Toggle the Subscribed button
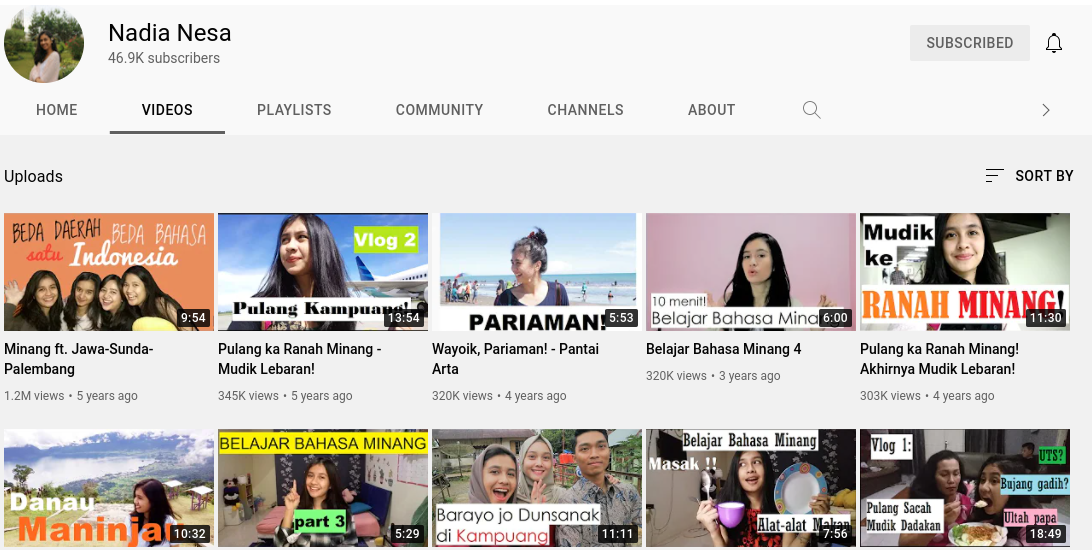Image resolution: width=1092 pixels, height=550 pixels. point(969,43)
